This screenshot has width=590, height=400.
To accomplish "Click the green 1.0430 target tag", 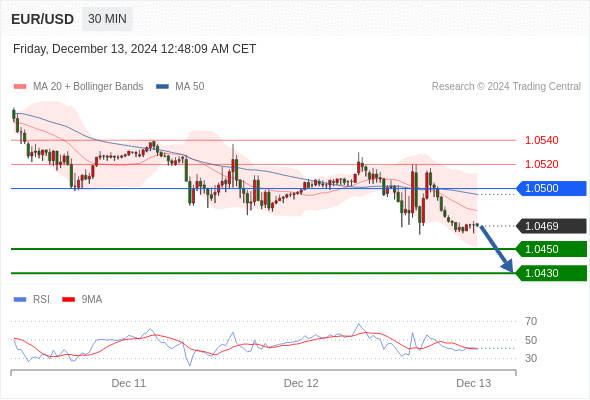I will point(551,273).
